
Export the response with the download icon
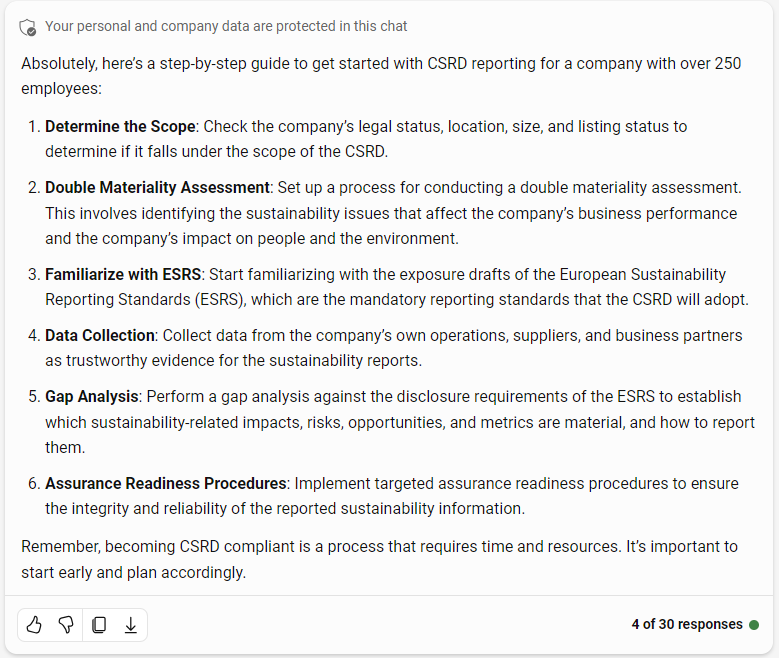(x=131, y=625)
